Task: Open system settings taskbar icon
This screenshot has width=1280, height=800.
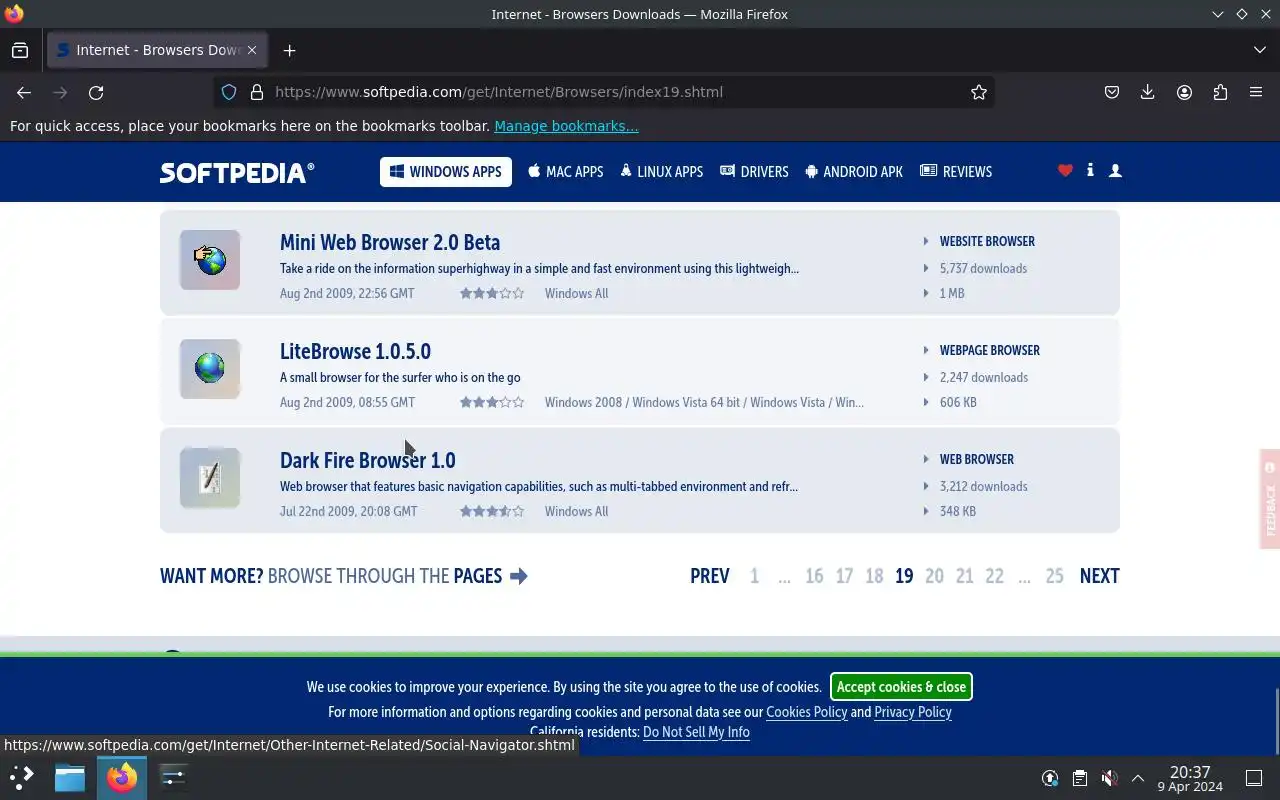Action: (173, 777)
